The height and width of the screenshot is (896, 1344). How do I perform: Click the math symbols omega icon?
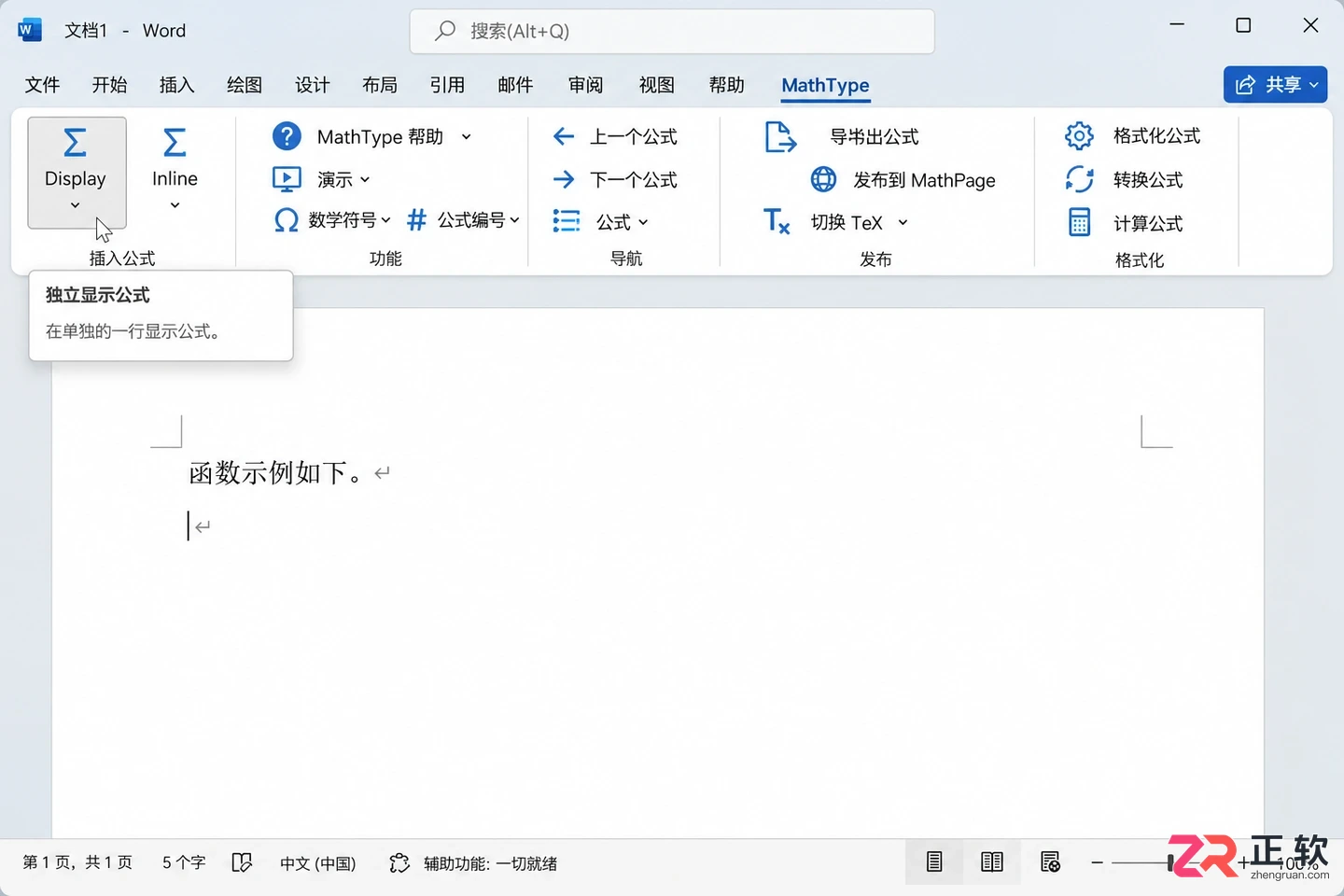[287, 220]
